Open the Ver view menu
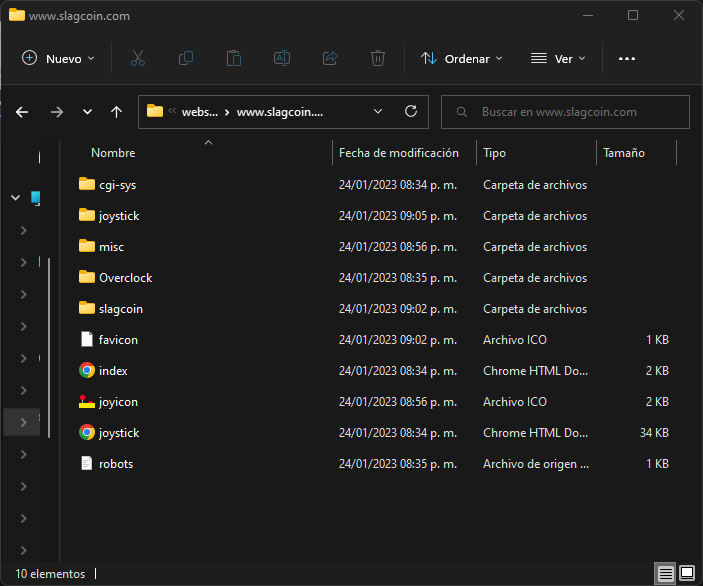This screenshot has width=703, height=586. tap(558, 59)
